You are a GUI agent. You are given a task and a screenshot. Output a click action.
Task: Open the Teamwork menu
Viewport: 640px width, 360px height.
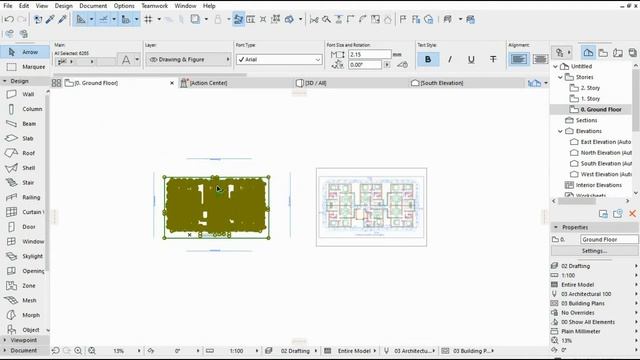click(x=155, y=6)
